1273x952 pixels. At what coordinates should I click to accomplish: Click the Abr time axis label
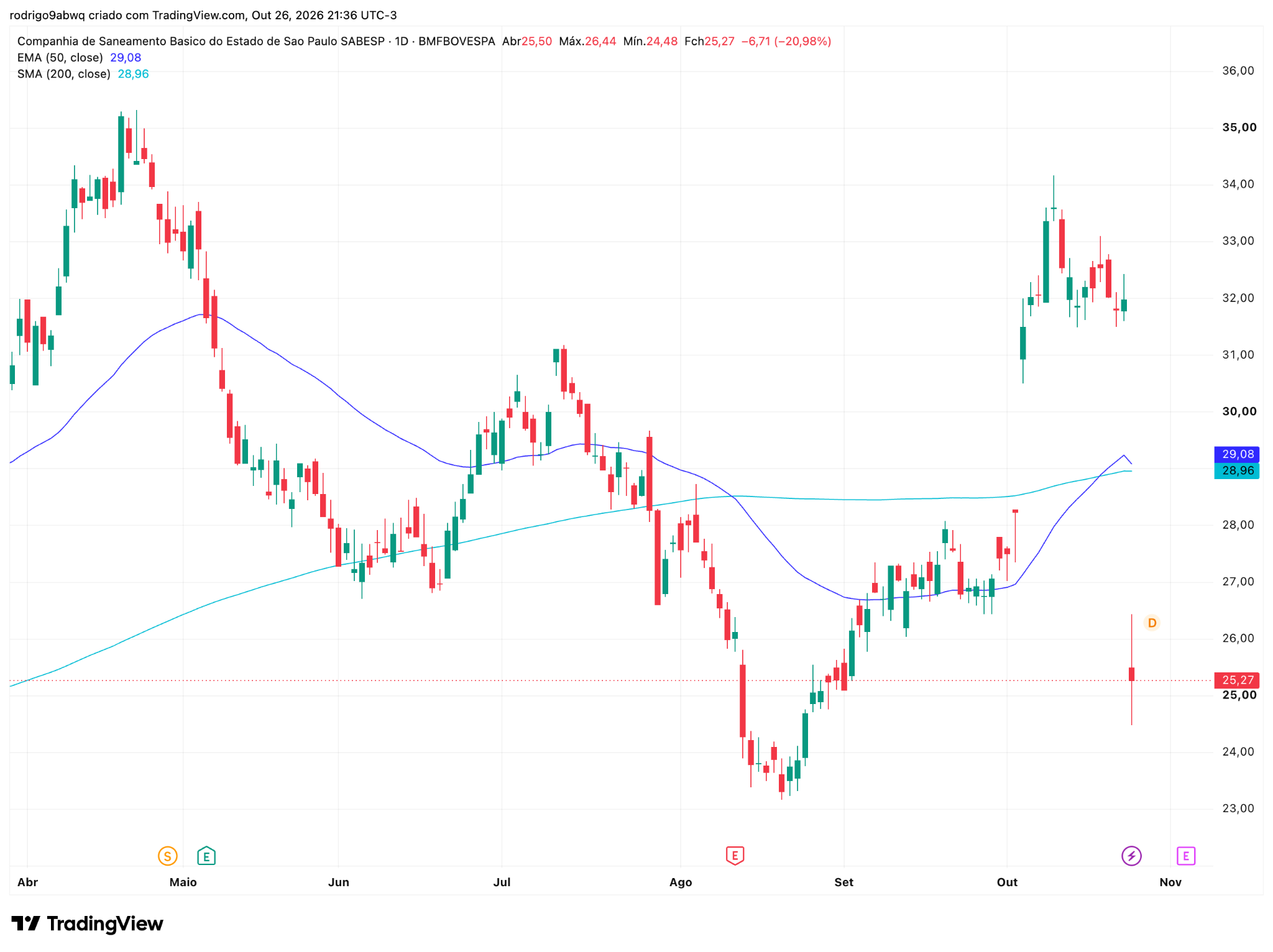tap(28, 882)
